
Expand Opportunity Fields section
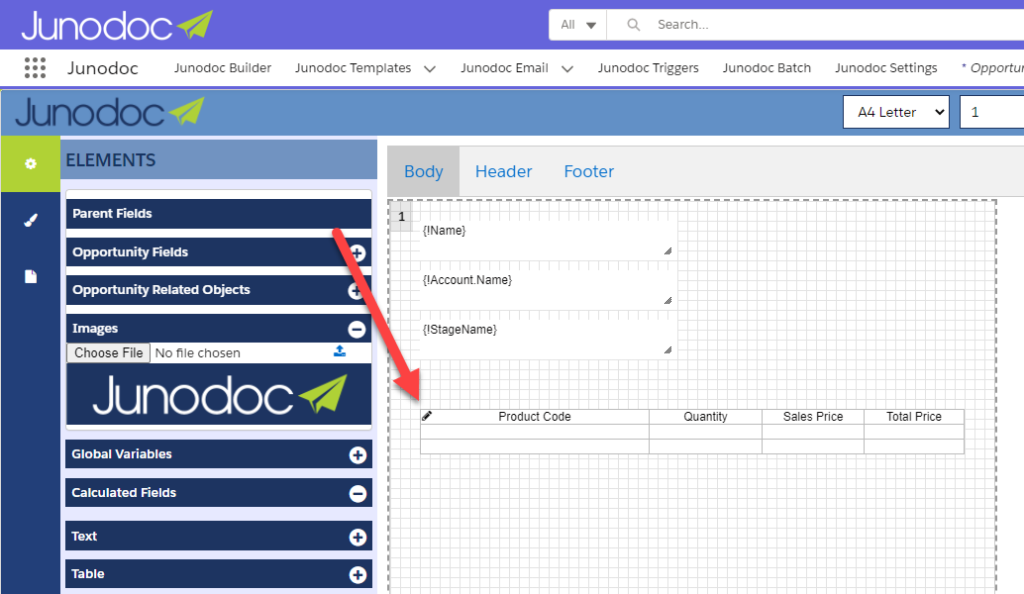click(357, 253)
